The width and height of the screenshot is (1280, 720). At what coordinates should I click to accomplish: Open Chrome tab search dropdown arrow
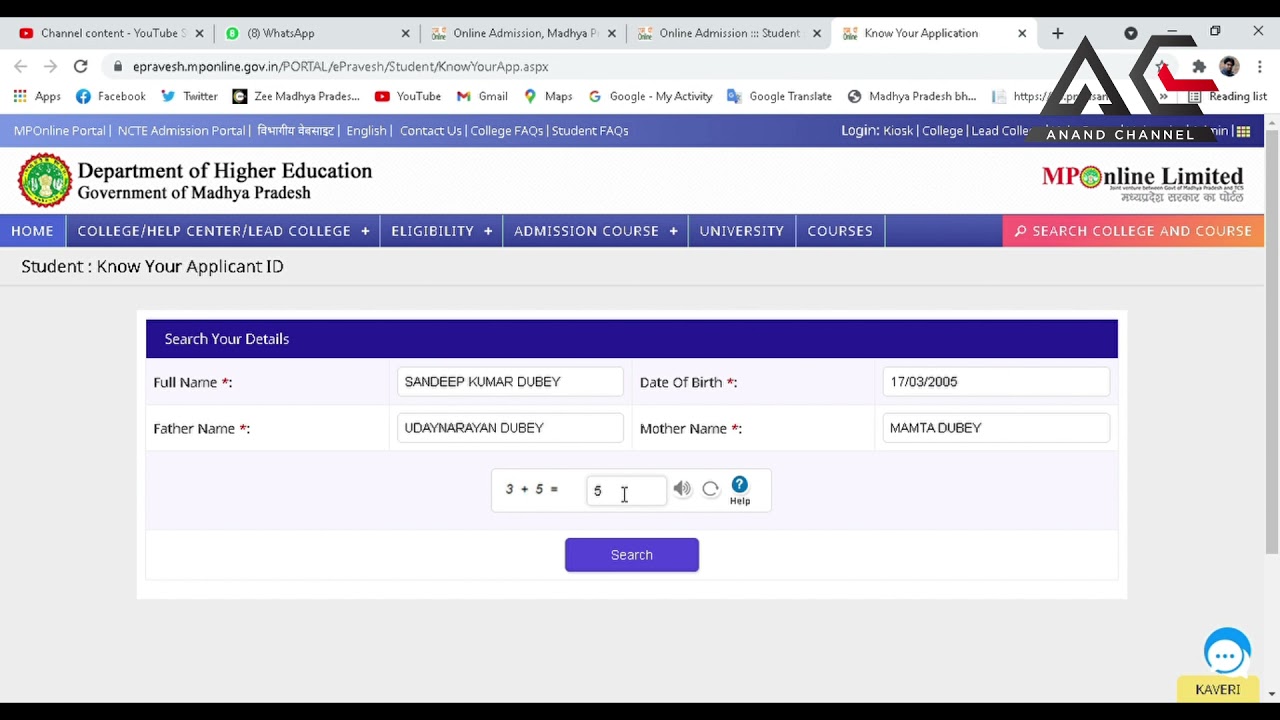point(1131,33)
